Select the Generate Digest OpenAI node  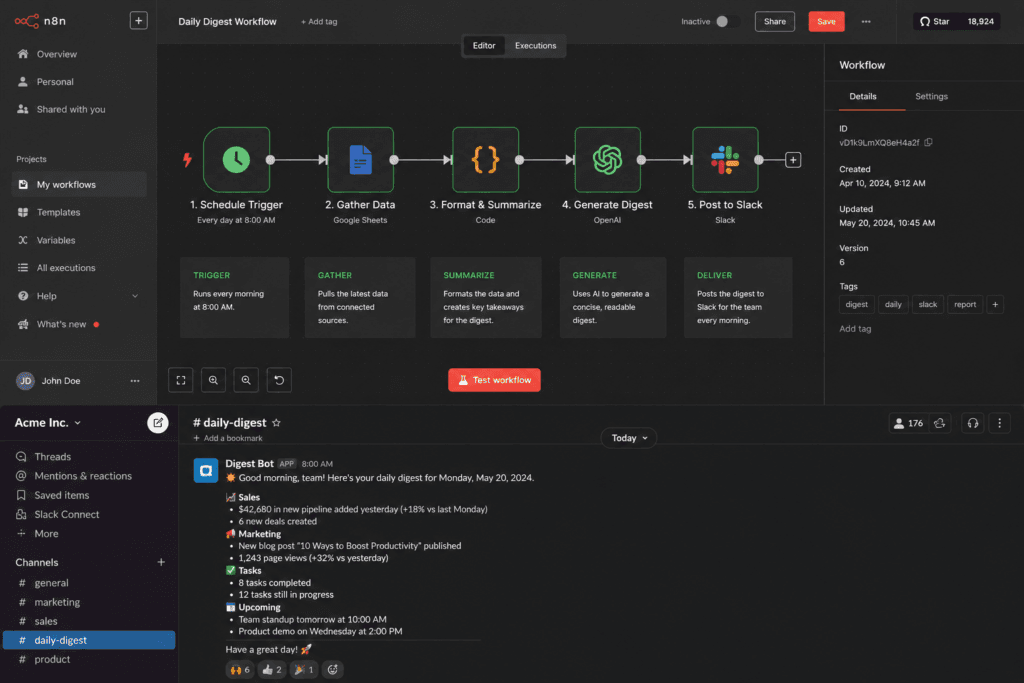click(607, 160)
